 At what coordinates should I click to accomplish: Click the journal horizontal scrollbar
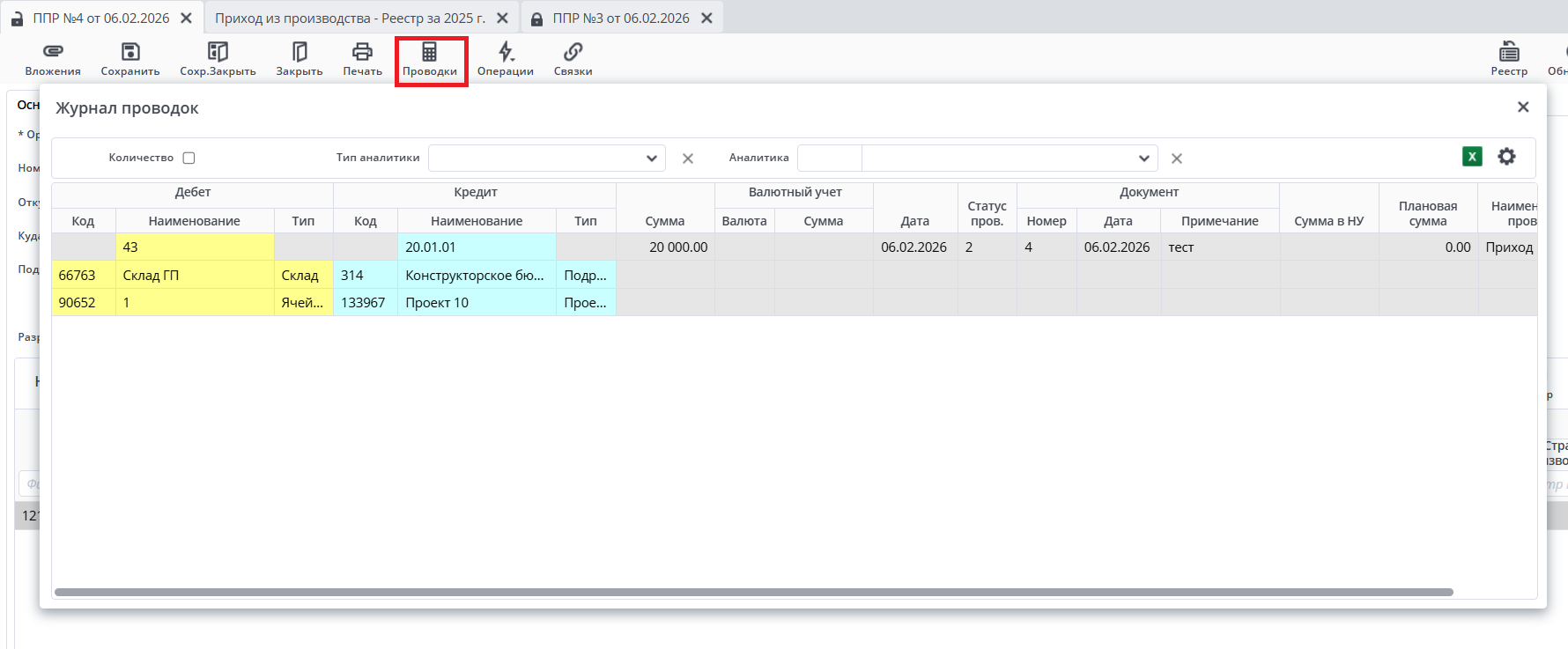pos(753,593)
